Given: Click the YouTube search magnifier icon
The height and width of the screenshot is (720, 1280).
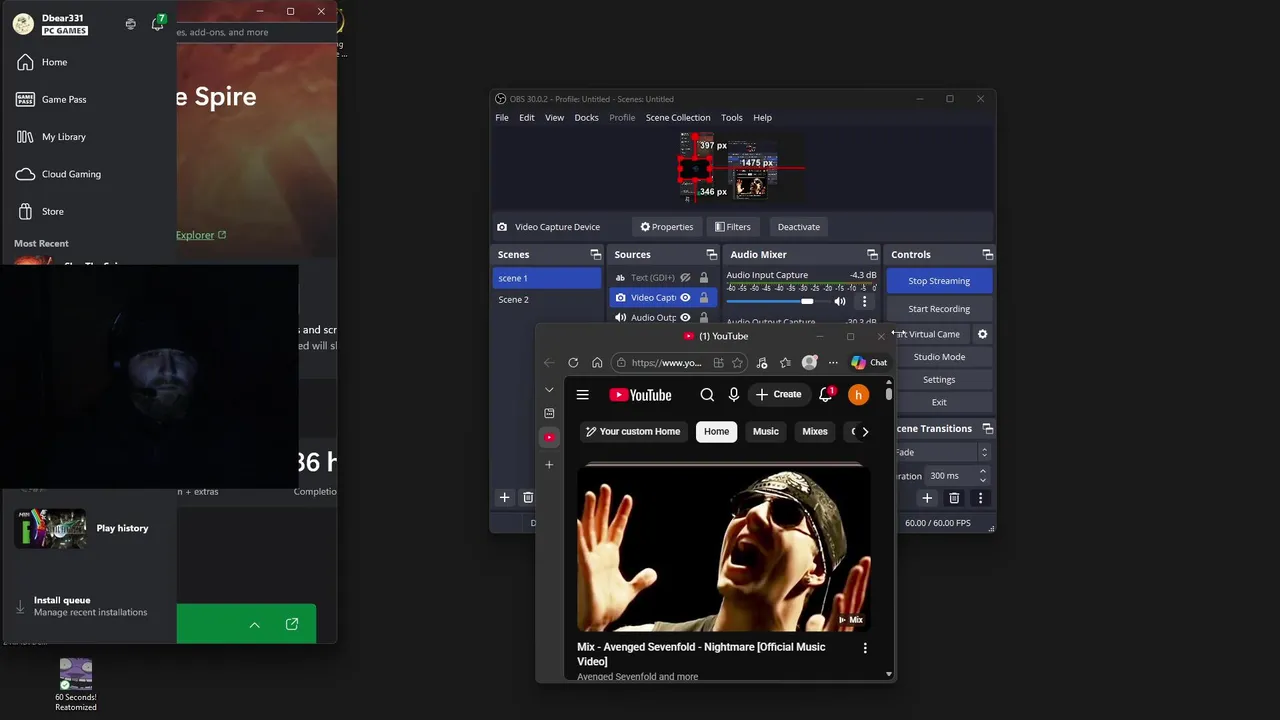Looking at the screenshot, I should click(x=707, y=395).
